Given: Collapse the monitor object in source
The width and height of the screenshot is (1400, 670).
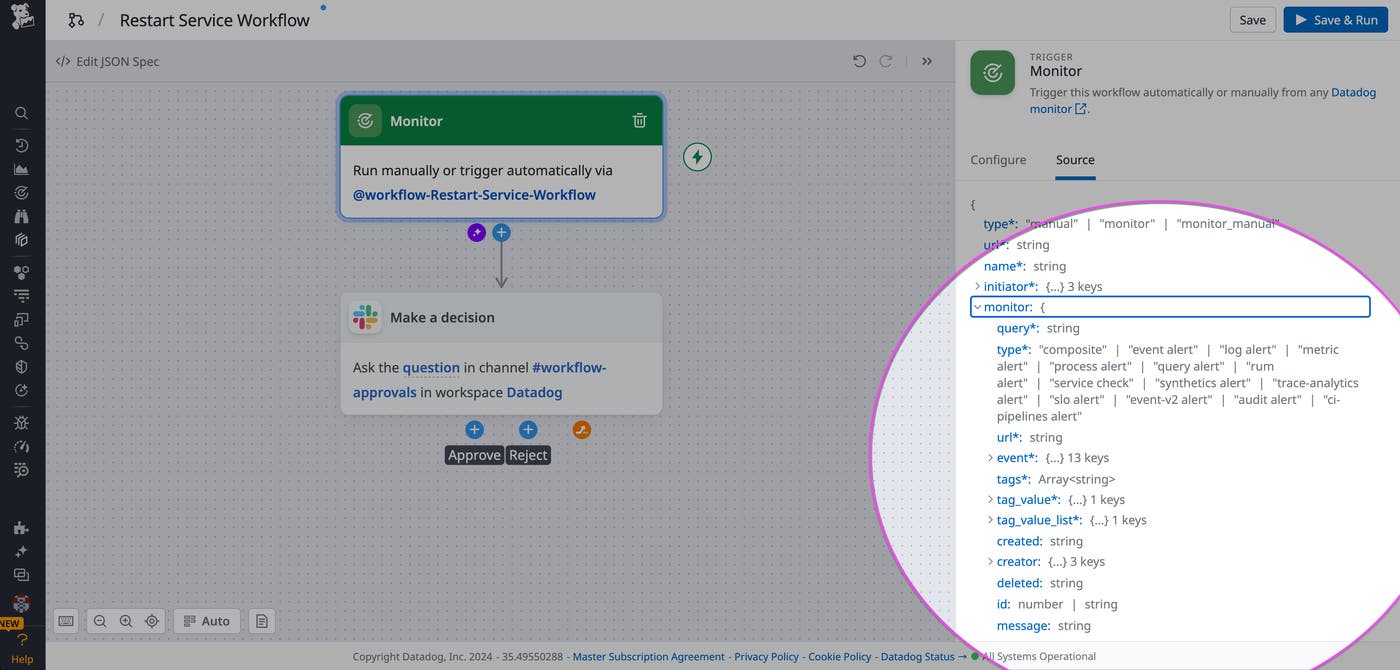Looking at the screenshot, I should [977, 307].
